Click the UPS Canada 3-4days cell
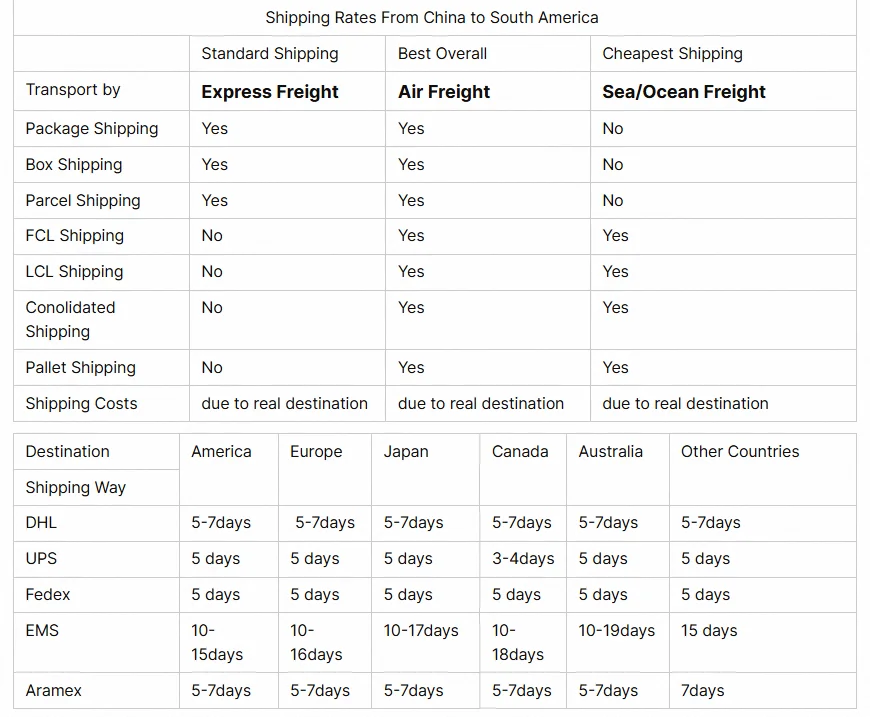This screenshot has width=870, height=717. point(523,559)
